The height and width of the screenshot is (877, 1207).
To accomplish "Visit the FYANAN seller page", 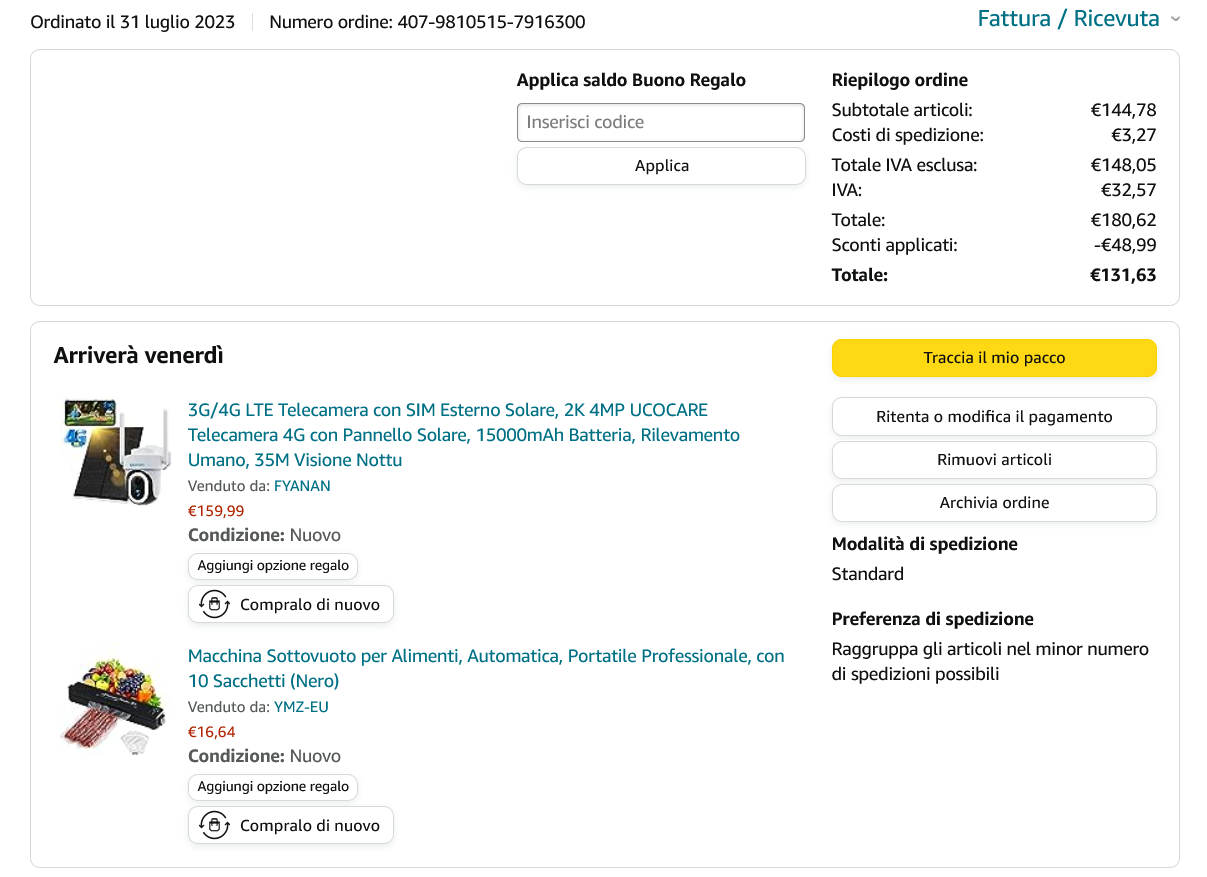I will (302, 486).
